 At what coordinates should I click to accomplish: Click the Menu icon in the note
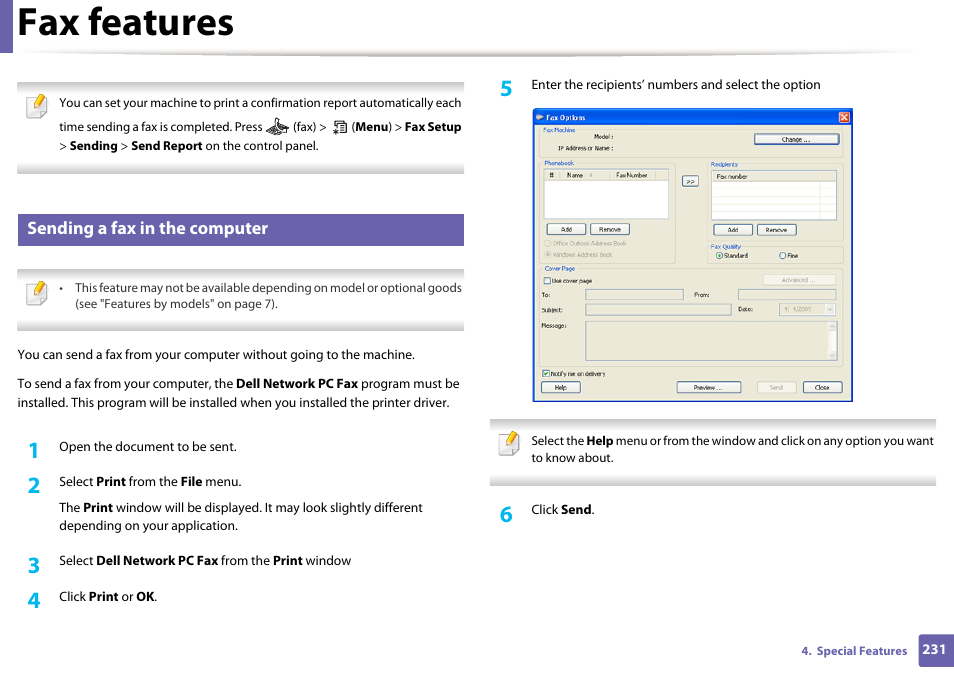pos(340,127)
